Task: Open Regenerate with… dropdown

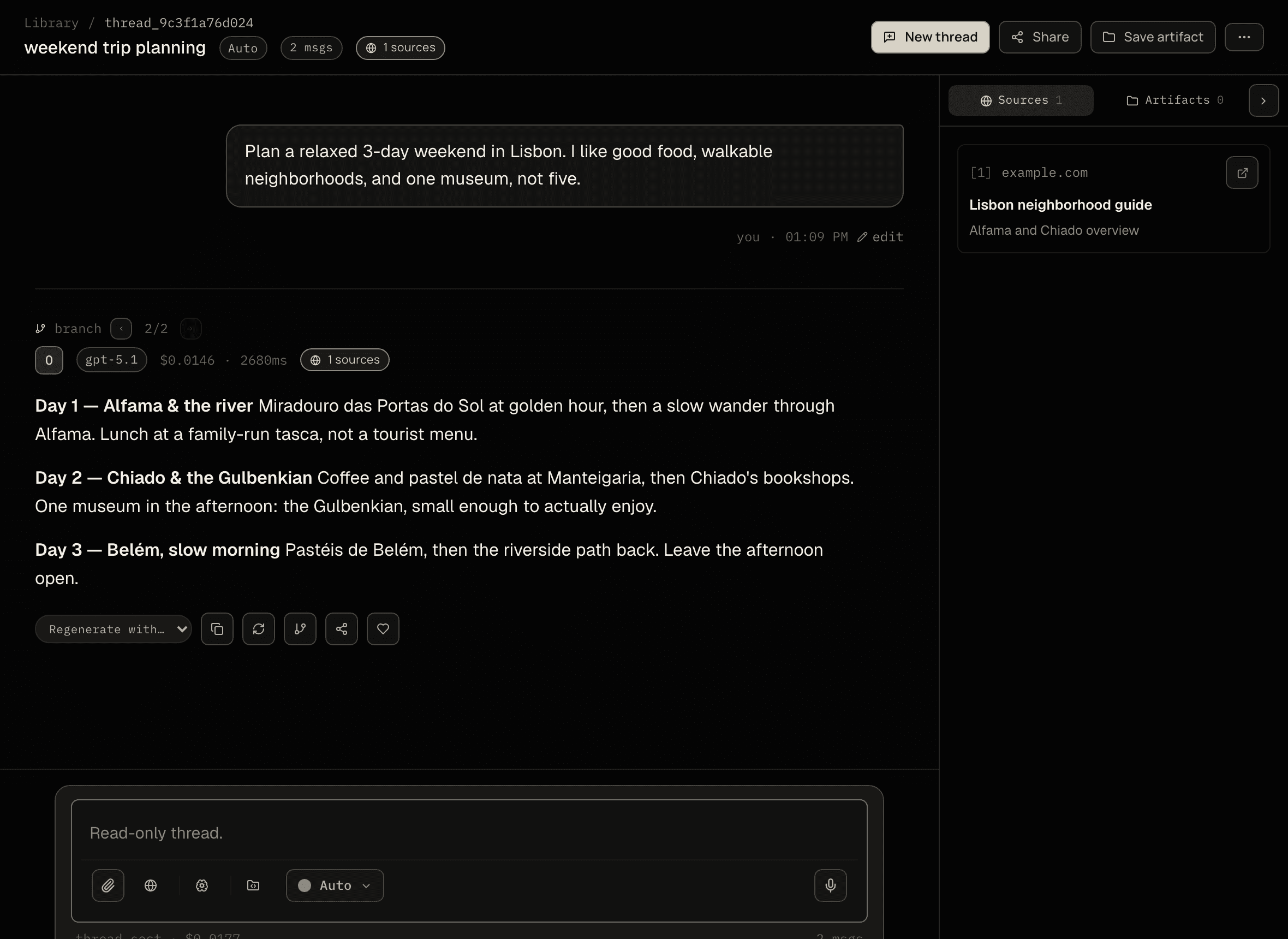Action: coord(114,629)
